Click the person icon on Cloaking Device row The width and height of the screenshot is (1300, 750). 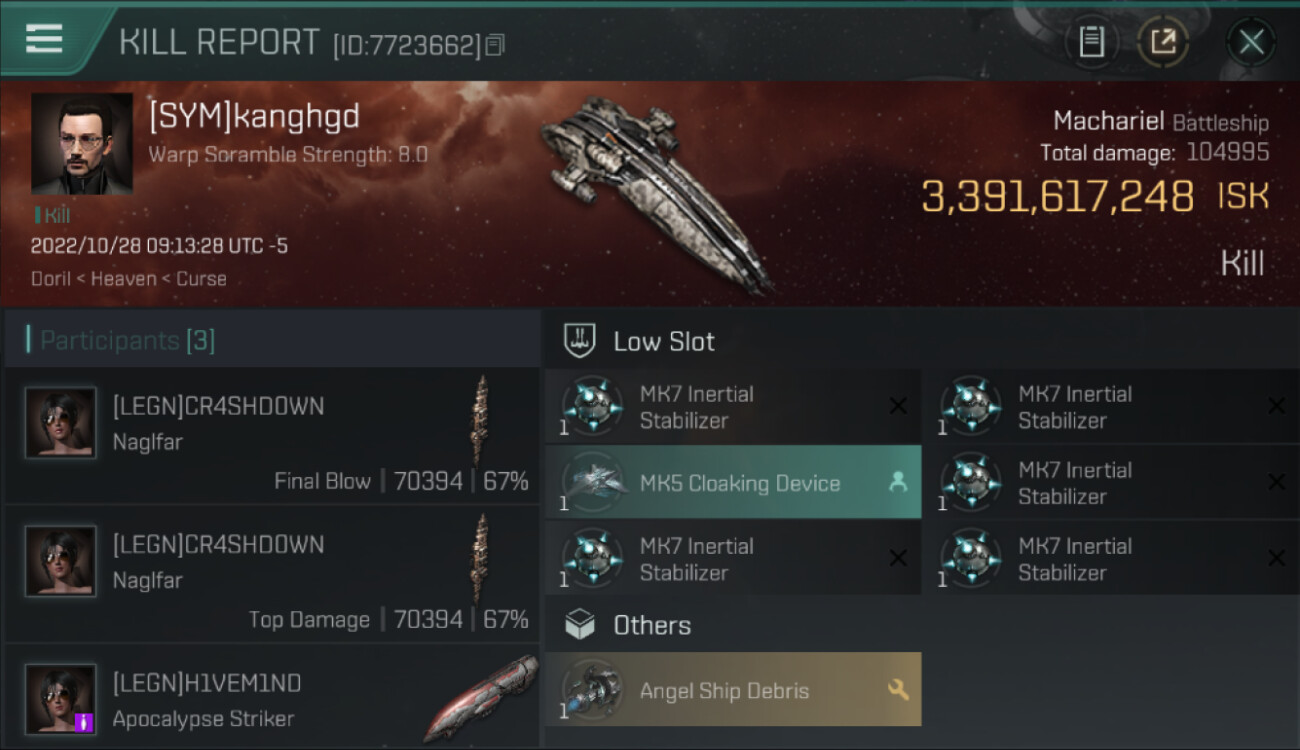click(x=897, y=482)
